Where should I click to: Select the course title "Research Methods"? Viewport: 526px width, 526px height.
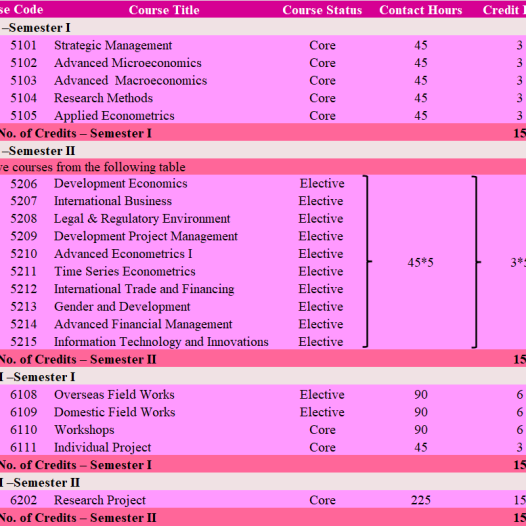pos(103,98)
